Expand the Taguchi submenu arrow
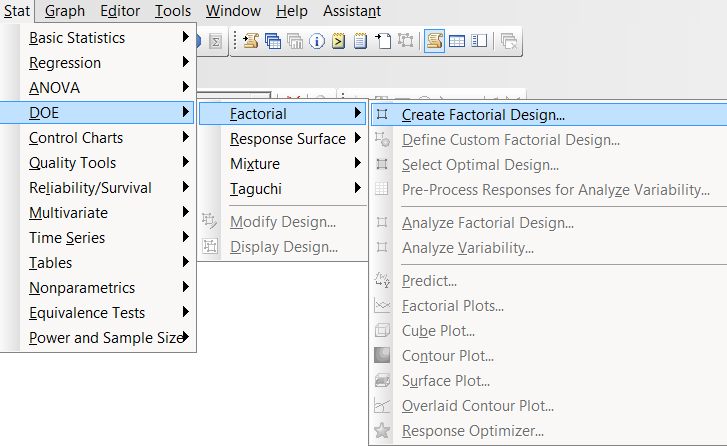Screen dimensions: 727x446 [357, 188]
